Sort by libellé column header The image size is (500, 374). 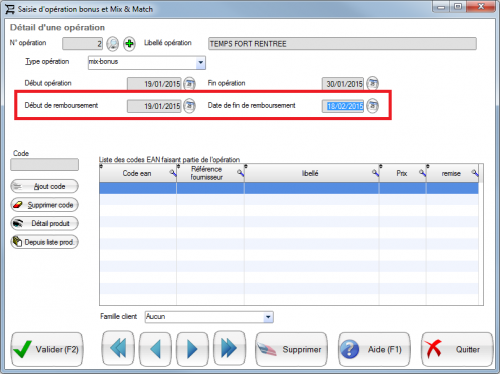pyautogui.click(x=310, y=173)
